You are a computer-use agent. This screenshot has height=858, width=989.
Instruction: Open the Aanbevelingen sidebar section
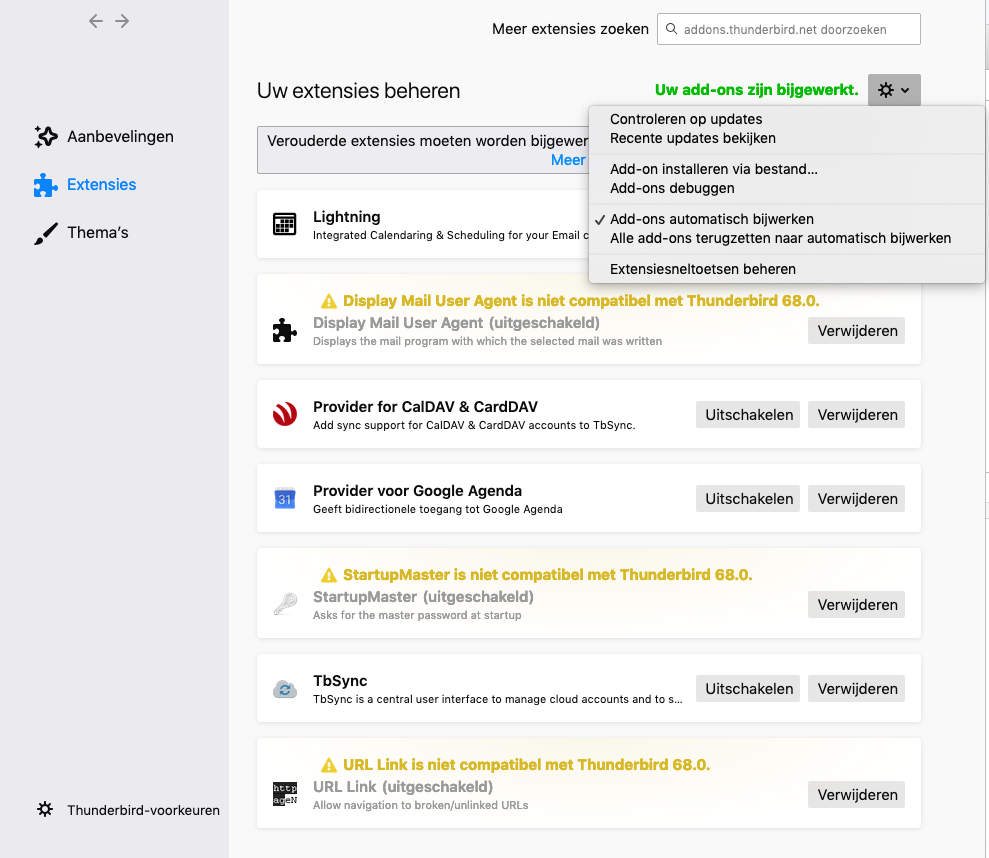point(120,136)
